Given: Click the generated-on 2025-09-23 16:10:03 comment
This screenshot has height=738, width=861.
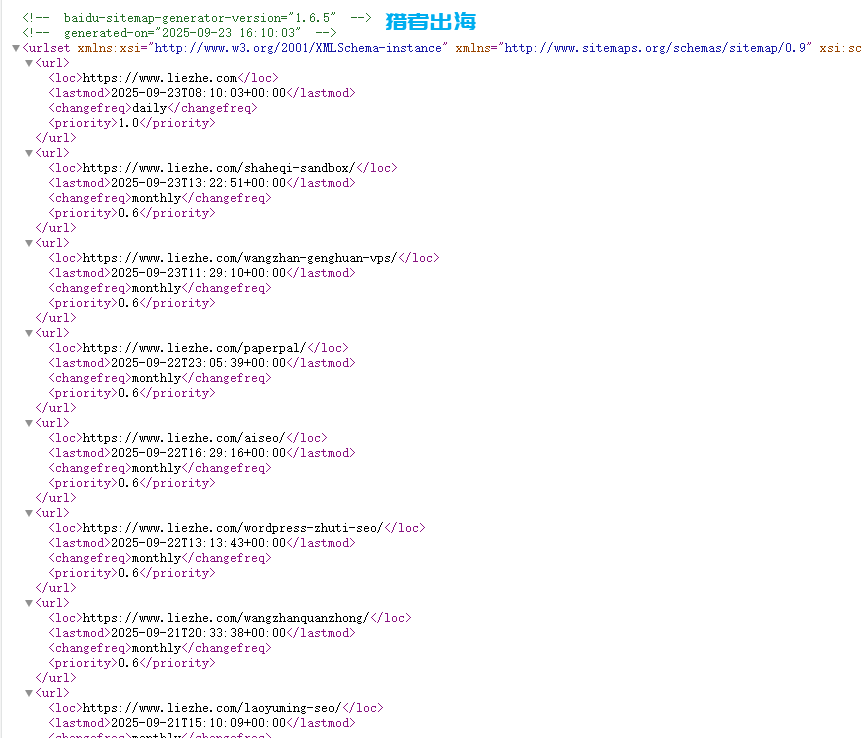Looking at the screenshot, I should [179, 33].
